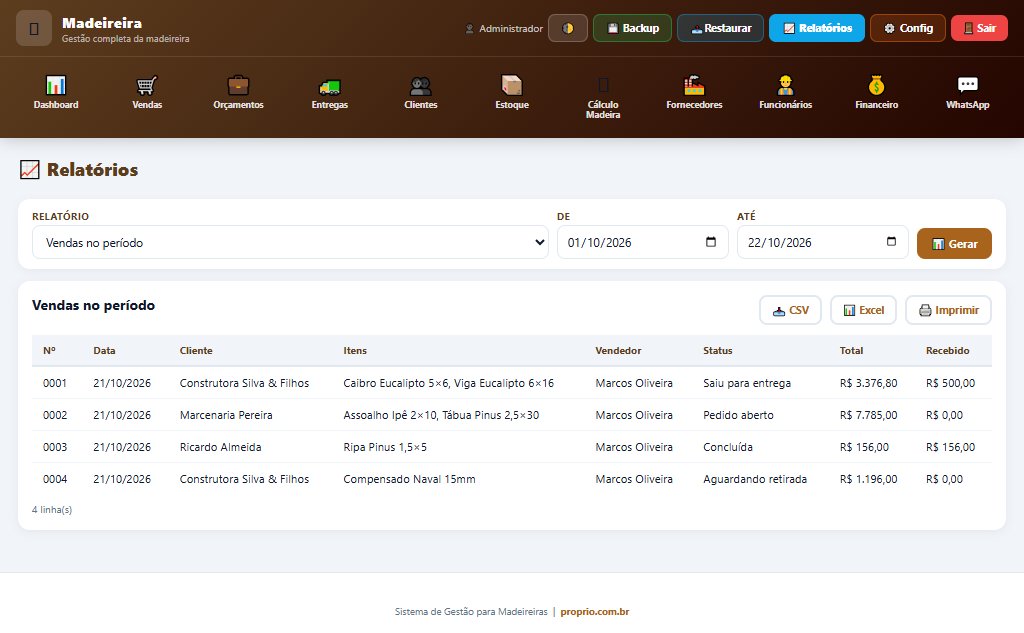This screenshot has height=633, width=1024.
Task: Click the Madeireira logo icon
Action: (34, 28)
